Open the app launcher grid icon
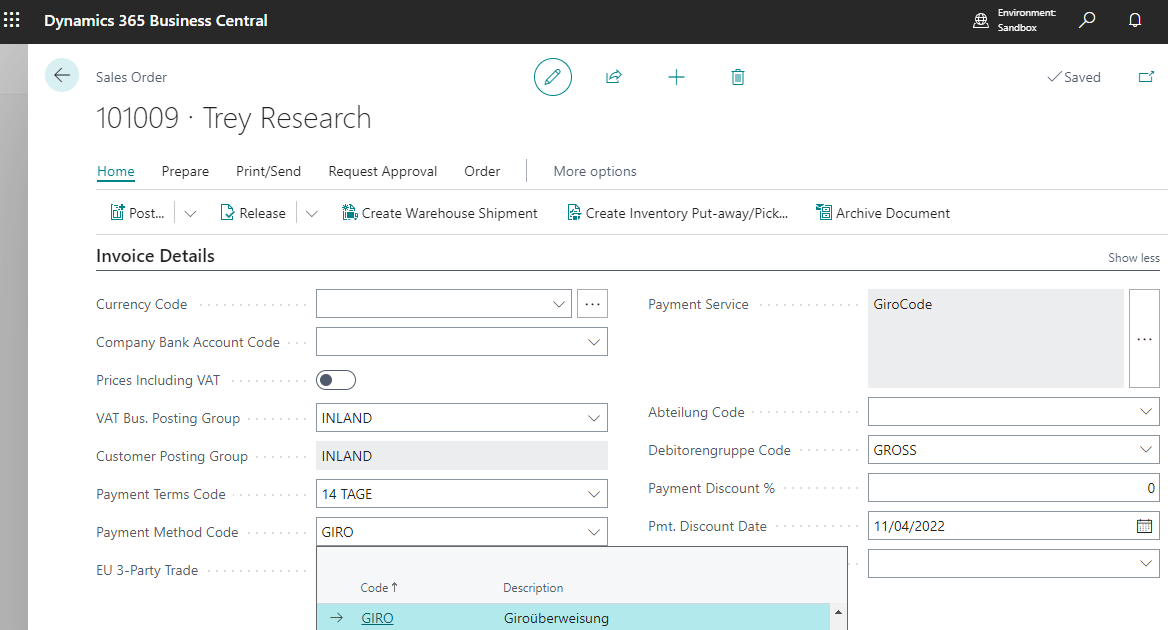The image size is (1168, 630). tap(12, 20)
